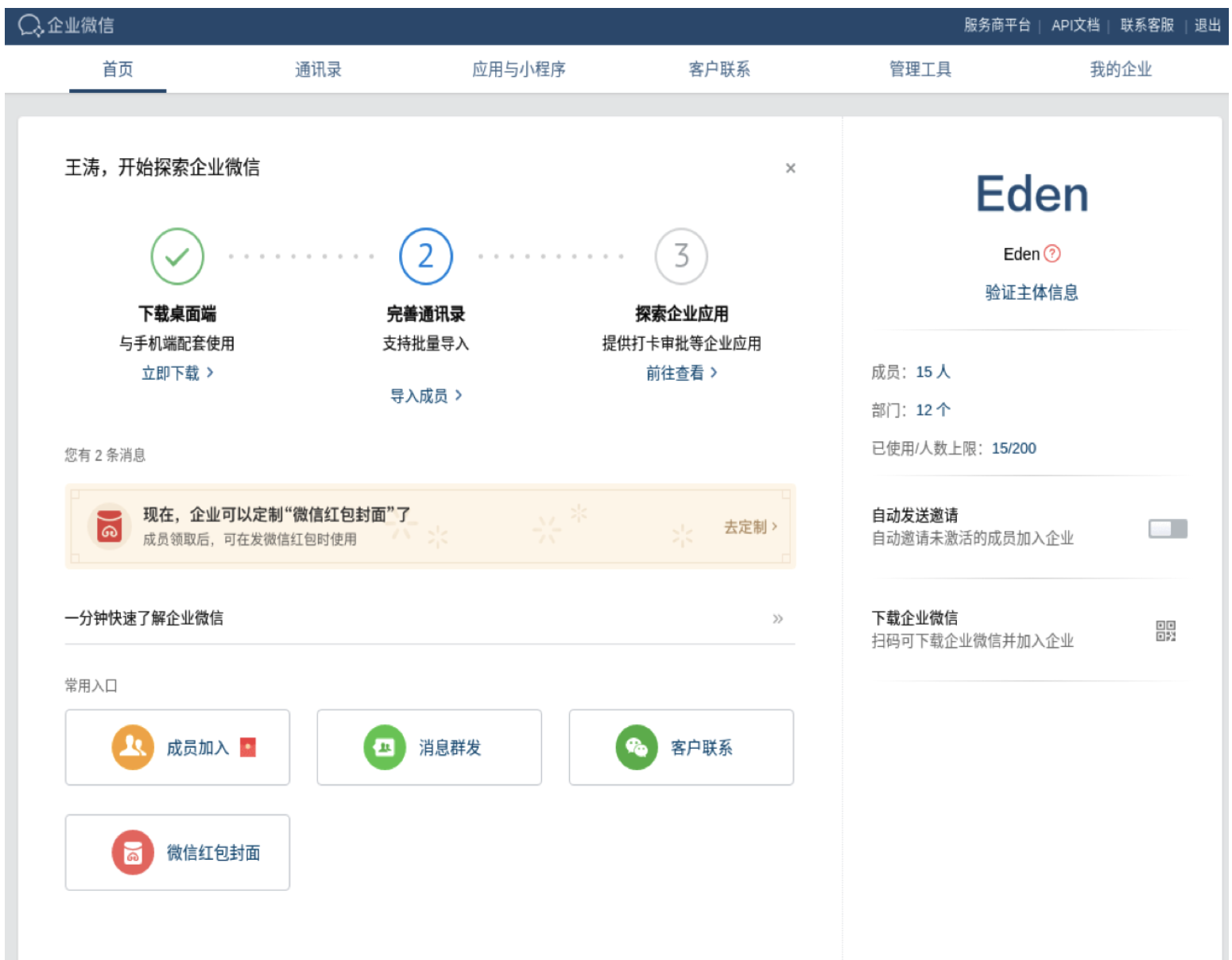This screenshot has width=1232, height=960.
Task: Click the 15 人 member count
Action: tap(932, 372)
